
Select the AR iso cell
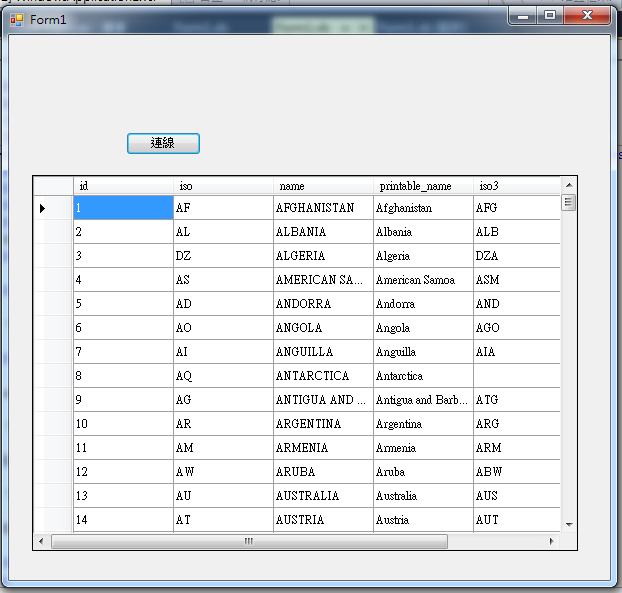tap(223, 424)
